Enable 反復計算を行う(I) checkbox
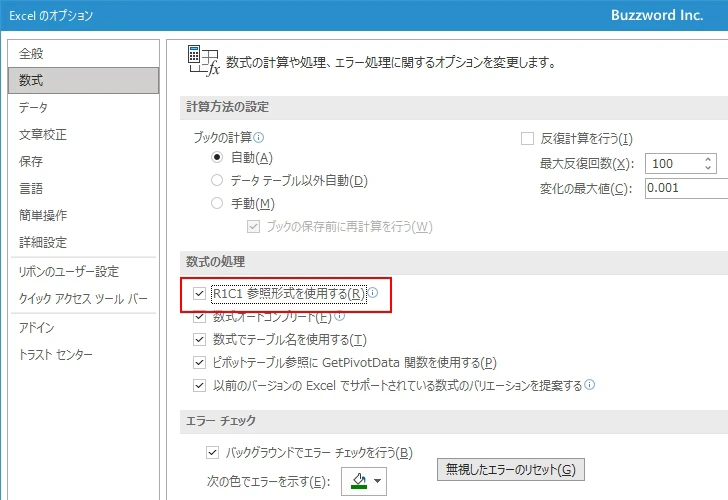 point(527,138)
